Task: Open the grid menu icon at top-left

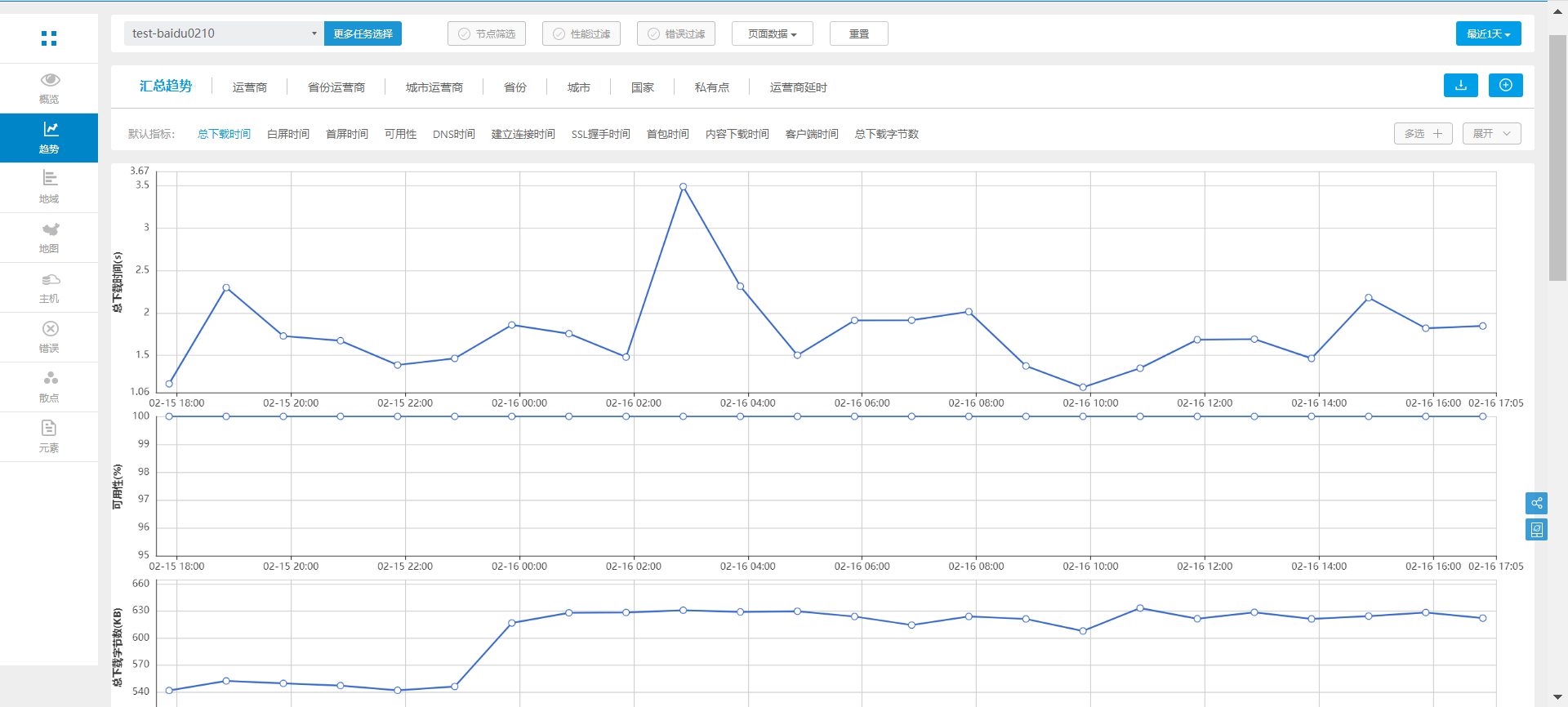Action: (49, 38)
